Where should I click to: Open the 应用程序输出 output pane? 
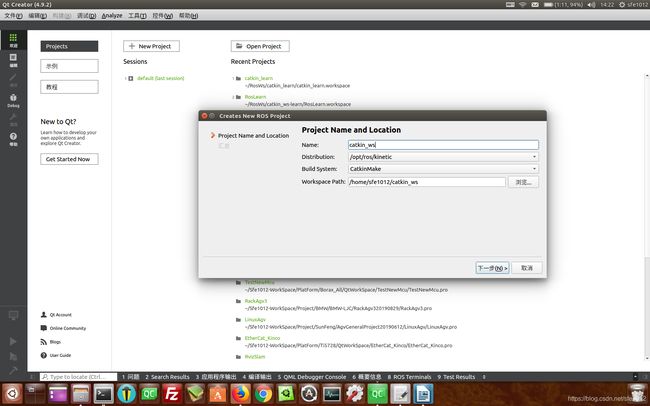(x=216, y=377)
